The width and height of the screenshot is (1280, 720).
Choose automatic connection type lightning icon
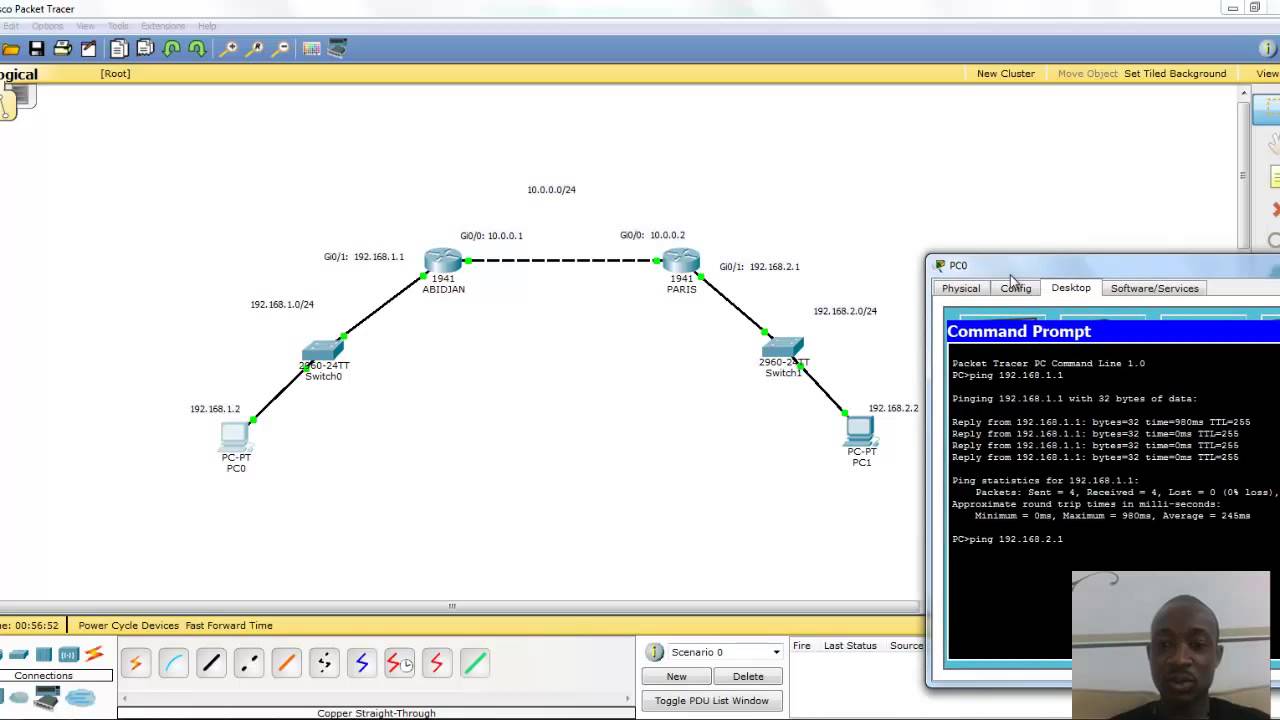point(136,662)
